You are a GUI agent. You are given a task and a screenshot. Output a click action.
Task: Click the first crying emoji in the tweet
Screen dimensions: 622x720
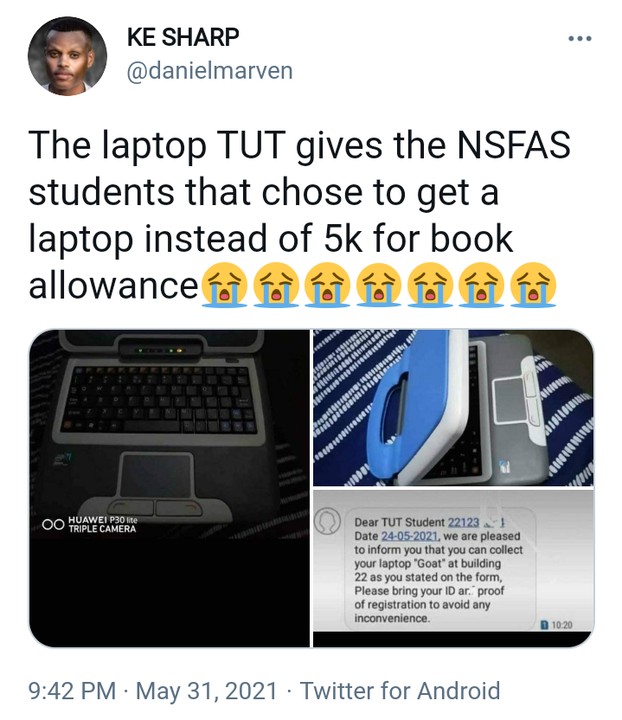coord(224,285)
